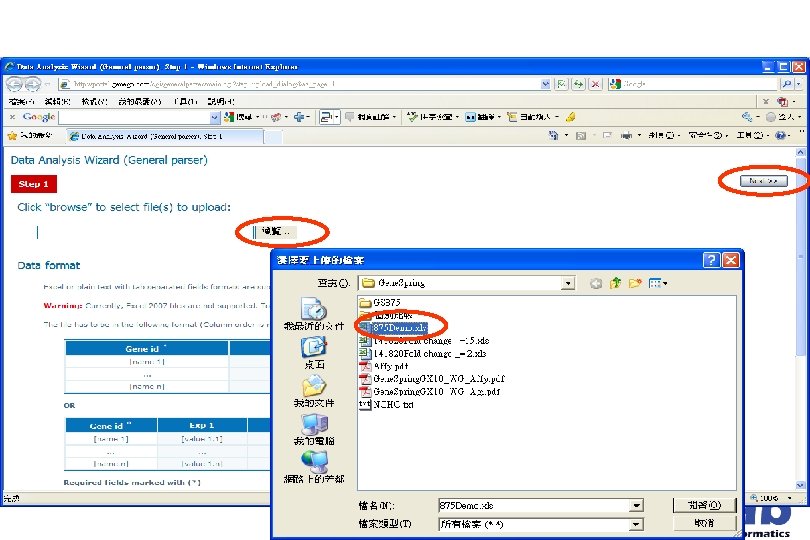Click the Print icon in command bar
Viewport: 810px width, 540px height.
click(626, 135)
